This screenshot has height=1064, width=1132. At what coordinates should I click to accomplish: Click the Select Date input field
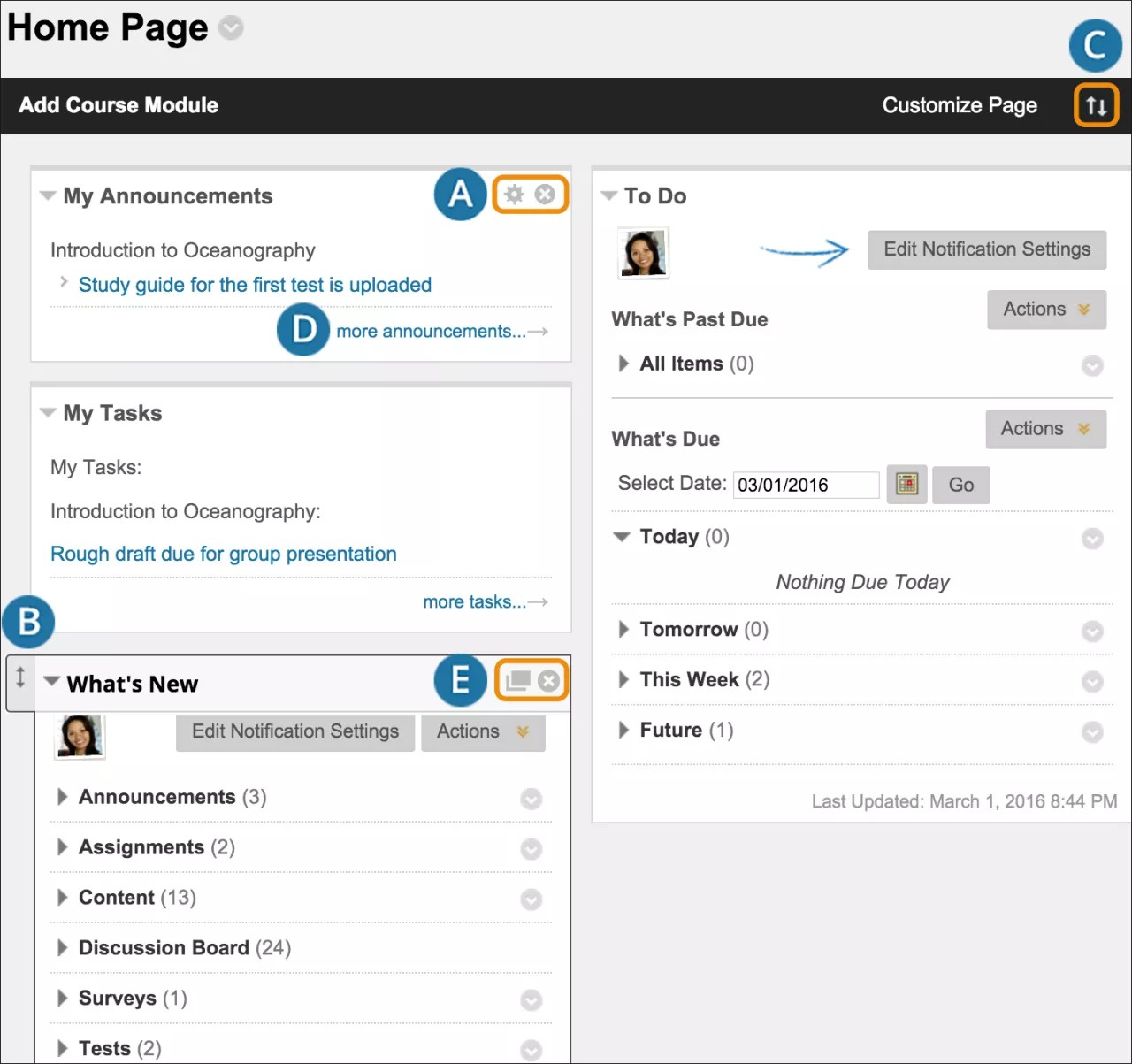click(x=805, y=485)
